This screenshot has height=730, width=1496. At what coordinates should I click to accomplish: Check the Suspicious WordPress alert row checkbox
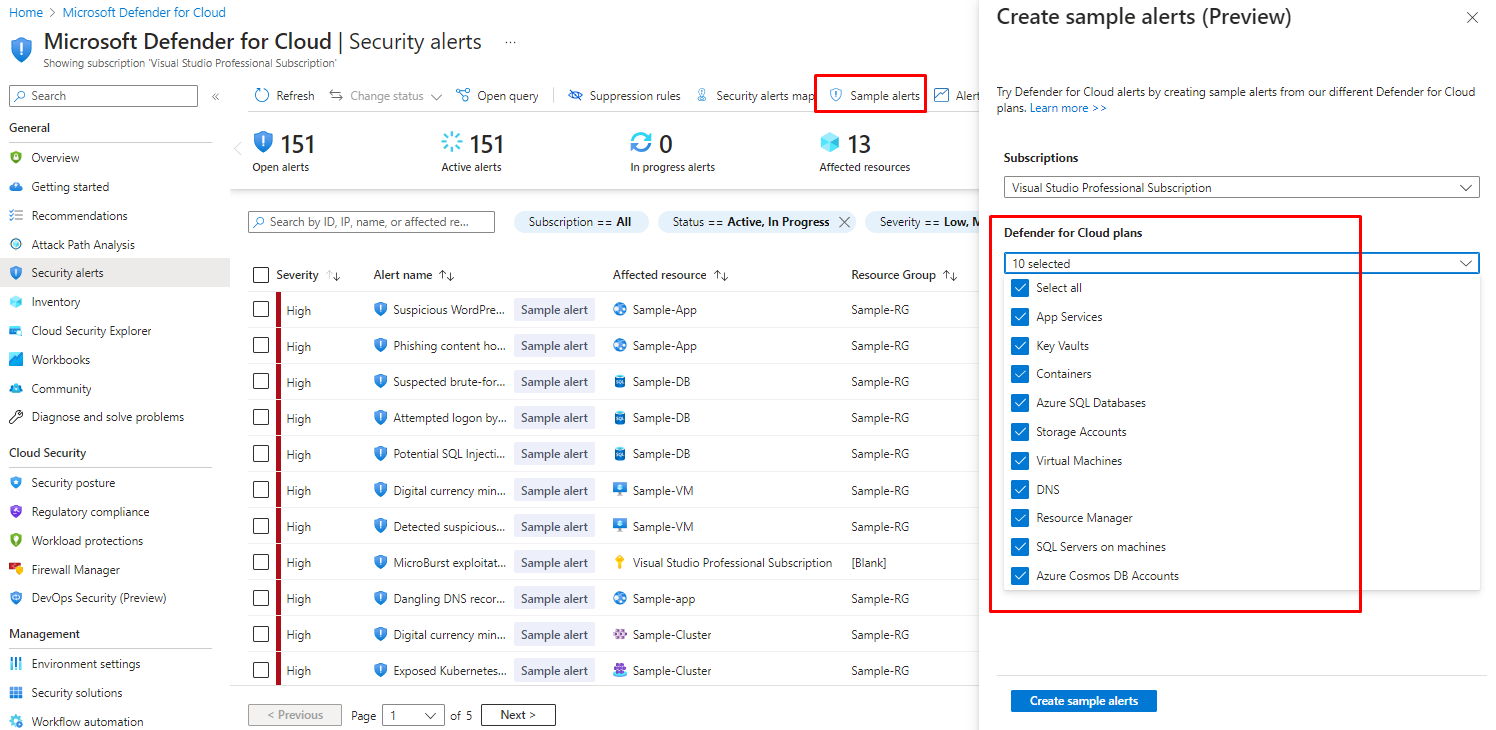tap(261, 310)
